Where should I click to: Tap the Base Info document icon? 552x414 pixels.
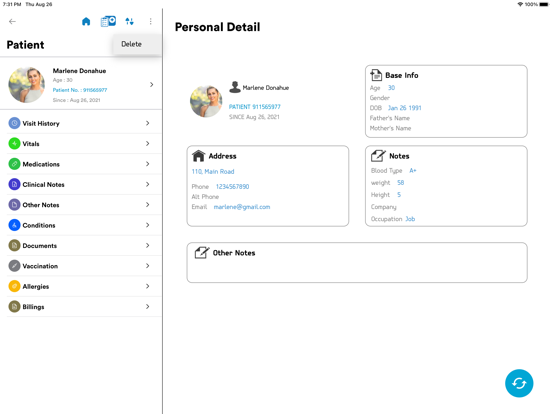[376, 75]
